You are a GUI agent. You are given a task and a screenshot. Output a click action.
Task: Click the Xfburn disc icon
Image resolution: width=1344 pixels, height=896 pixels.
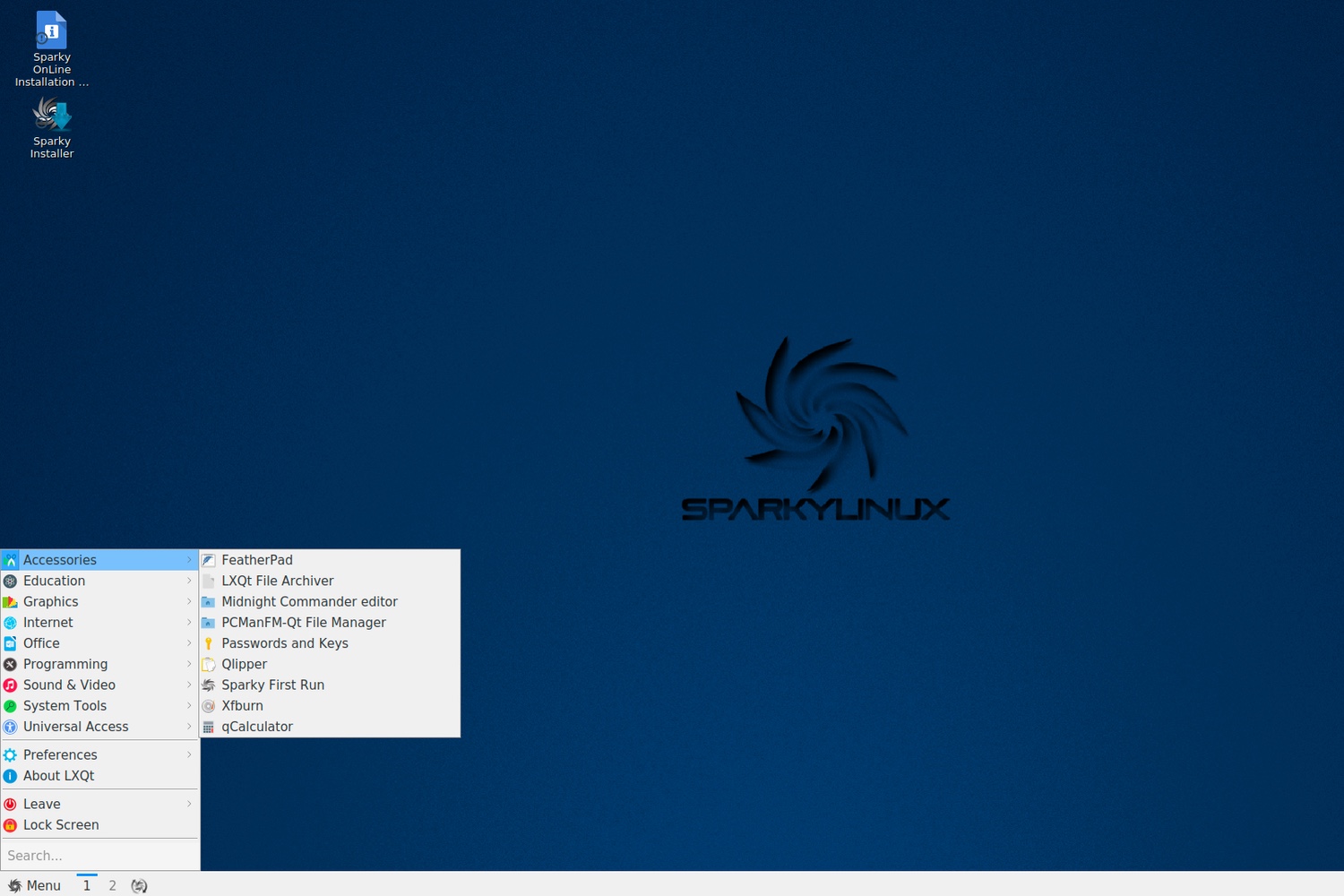coord(209,706)
